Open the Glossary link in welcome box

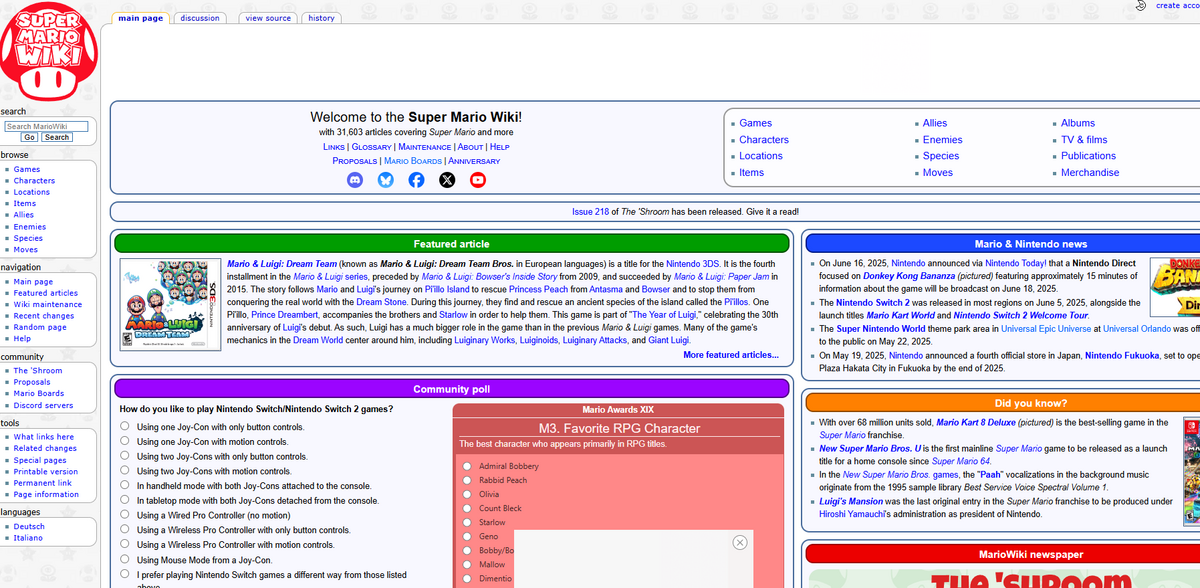[x=372, y=147]
